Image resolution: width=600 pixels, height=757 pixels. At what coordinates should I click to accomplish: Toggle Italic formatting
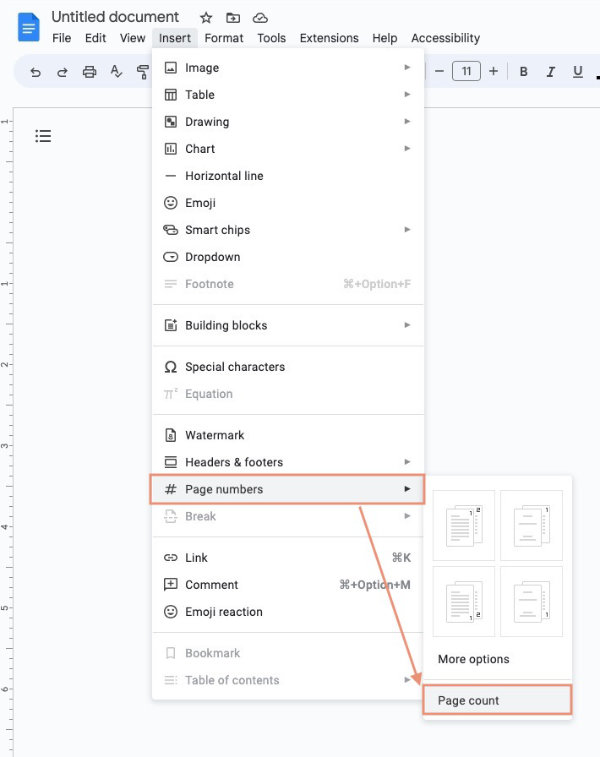pos(550,72)
